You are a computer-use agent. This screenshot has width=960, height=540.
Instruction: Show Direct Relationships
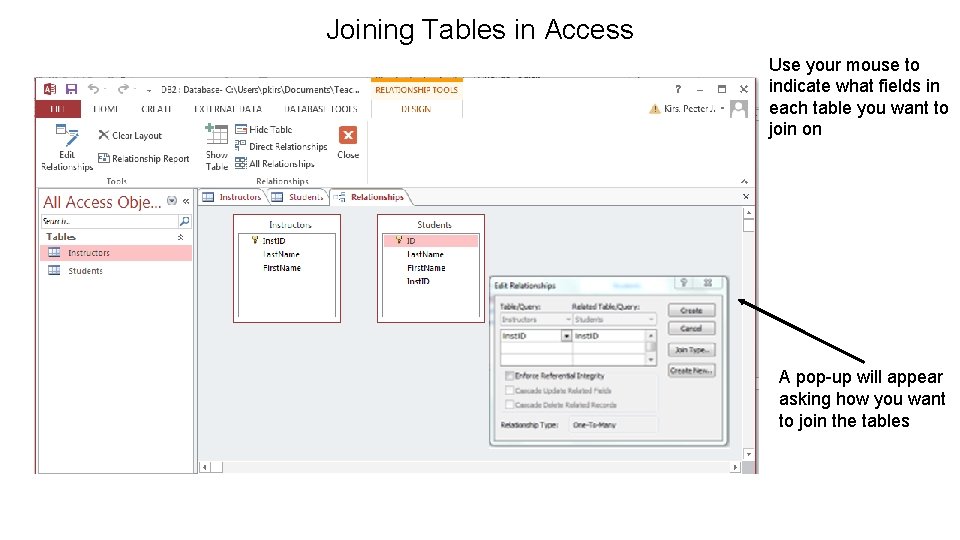[x=282, y=146]
